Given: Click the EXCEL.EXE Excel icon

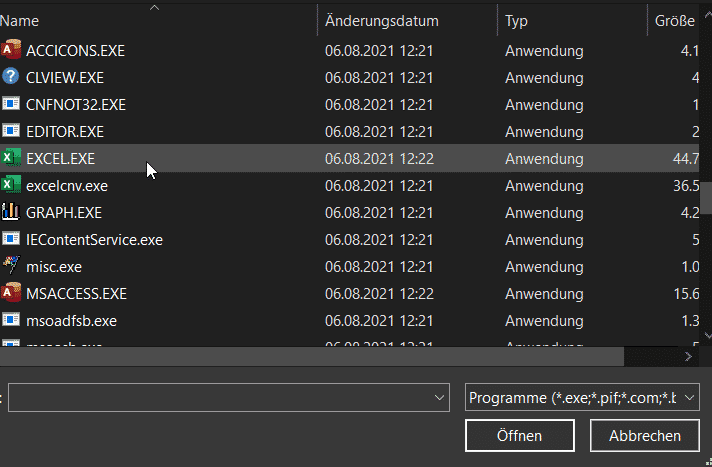Looking at the screenshot, I should [x=11, y=158].
